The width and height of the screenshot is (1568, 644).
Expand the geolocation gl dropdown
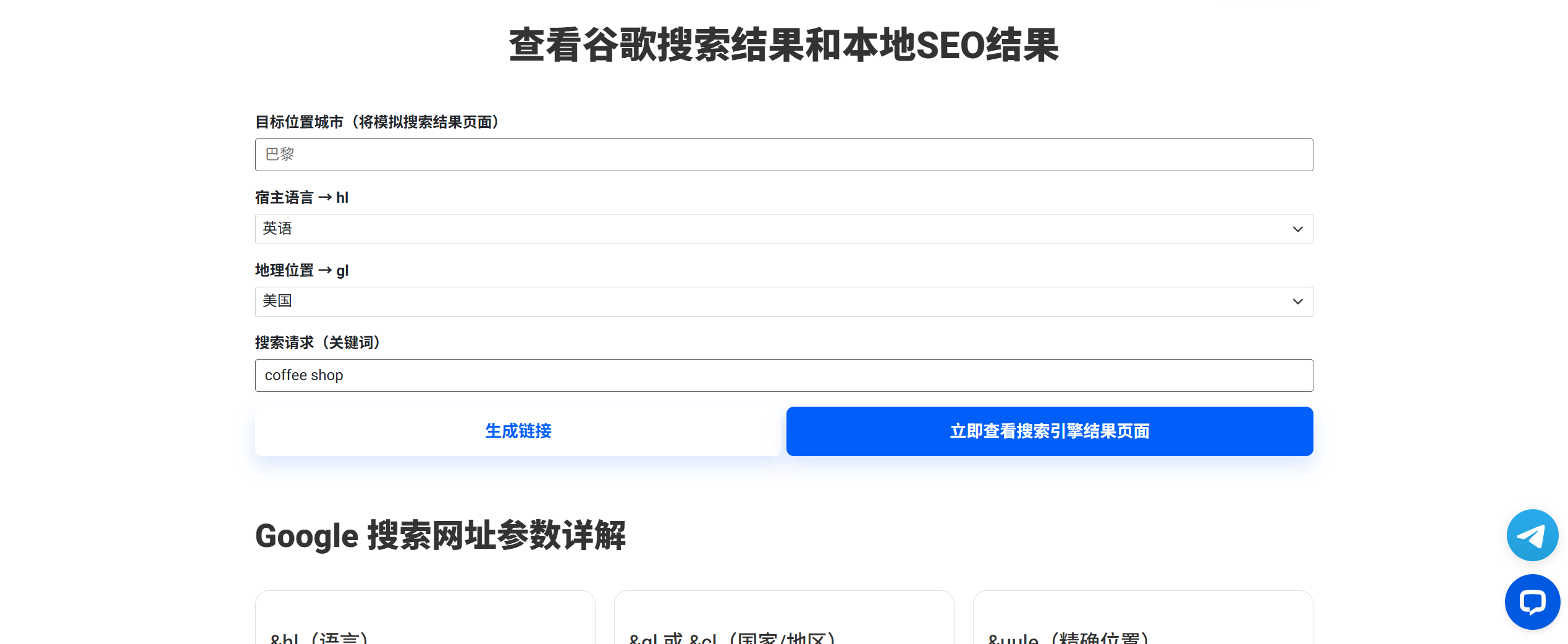pyautogui.click(x=784, y=302)
